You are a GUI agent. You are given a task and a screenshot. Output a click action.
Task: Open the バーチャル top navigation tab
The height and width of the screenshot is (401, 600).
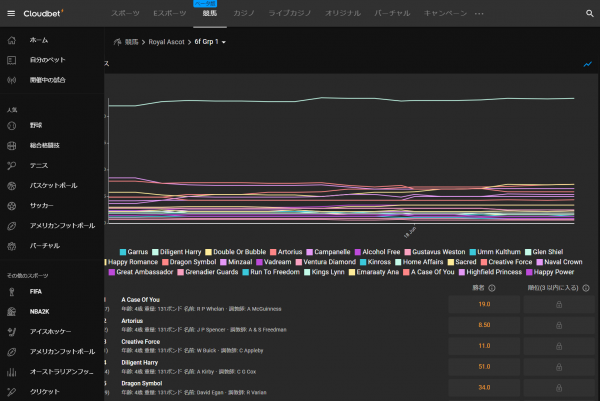pyautogui.click(x=392, y=13)
